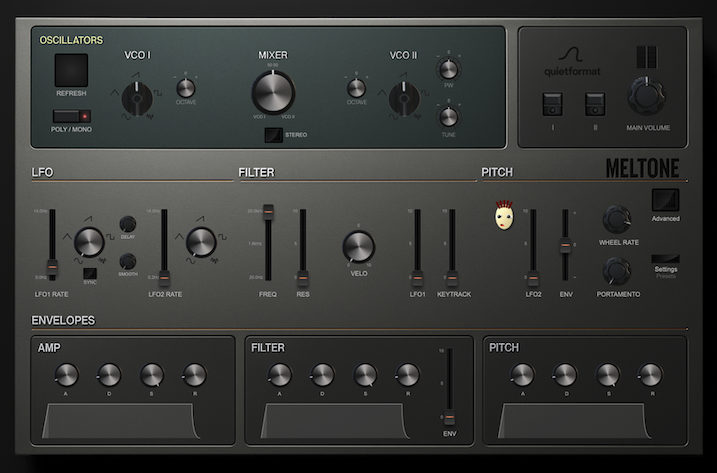Image resolution: width=717 pixels, height=473 pixels.
Task: Click the LFO2 waveform selector knob
Action: (x=201, y=242)
